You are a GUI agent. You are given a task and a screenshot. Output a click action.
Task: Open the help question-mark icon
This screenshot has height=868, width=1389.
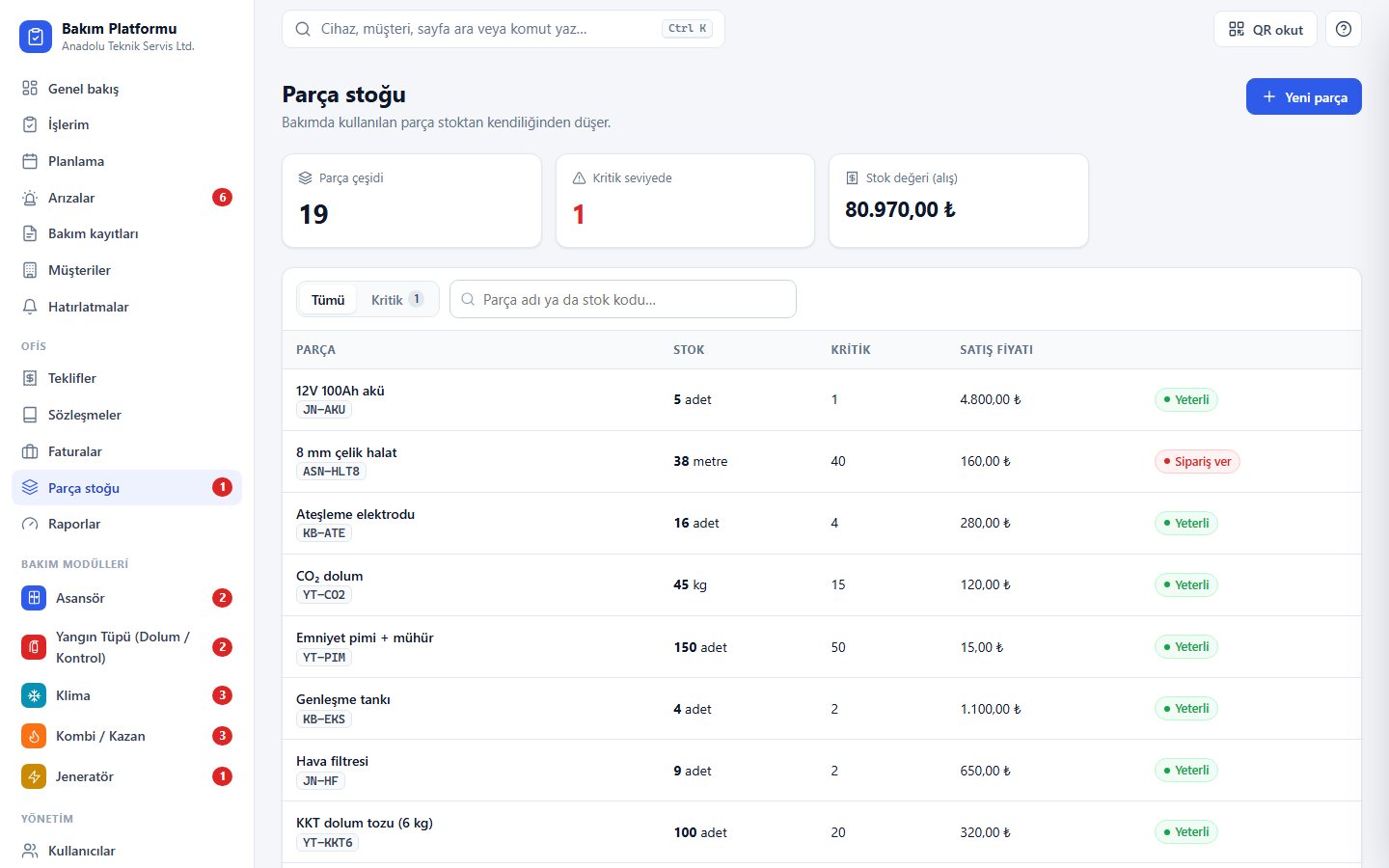pos(1344,29)
